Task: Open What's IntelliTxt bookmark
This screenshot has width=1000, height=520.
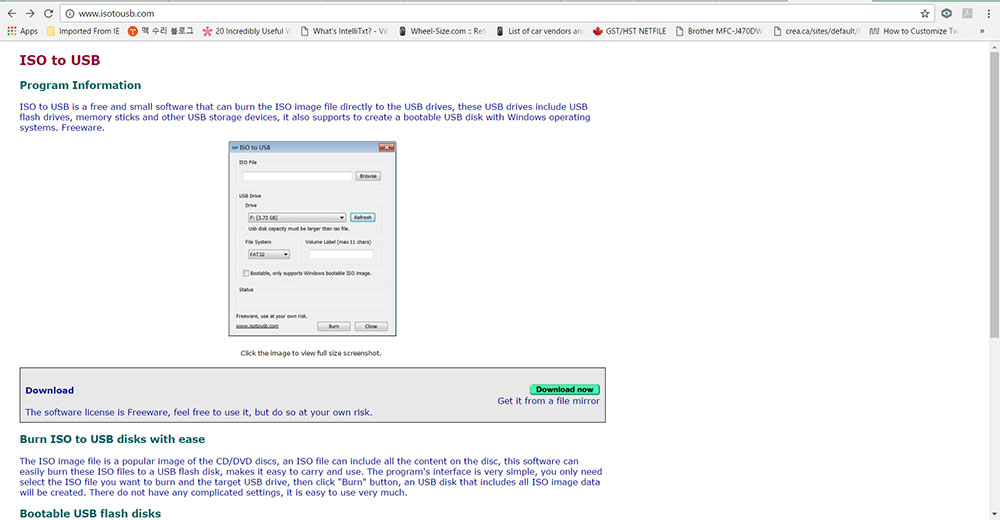Action: coord(344,31)
